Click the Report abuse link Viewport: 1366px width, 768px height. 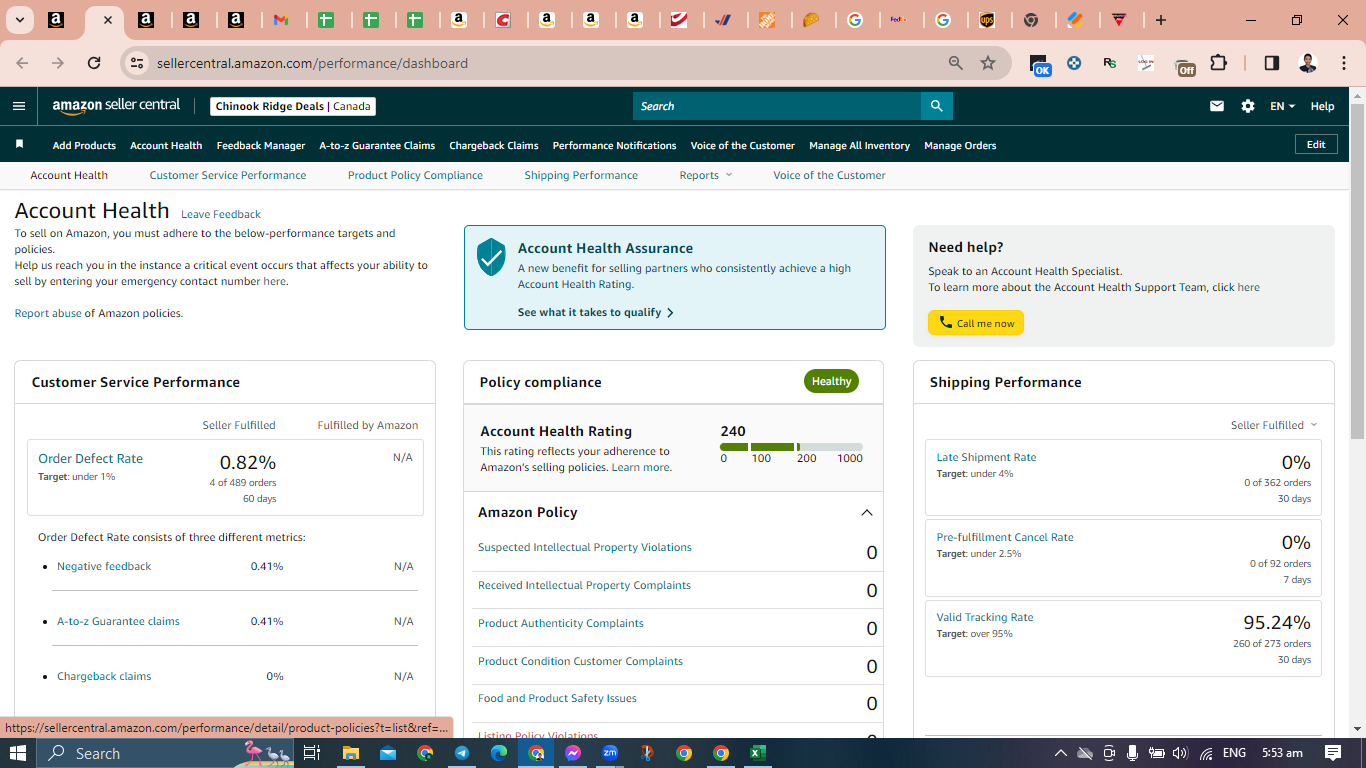[x=48, y=313]
